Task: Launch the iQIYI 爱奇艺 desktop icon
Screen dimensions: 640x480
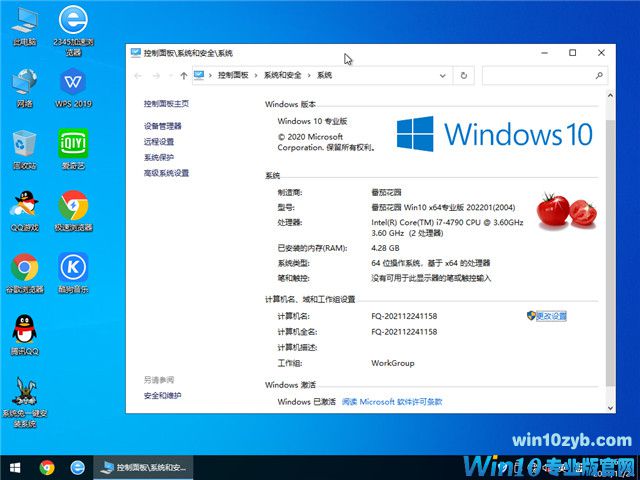Action: tap(73, 149)
